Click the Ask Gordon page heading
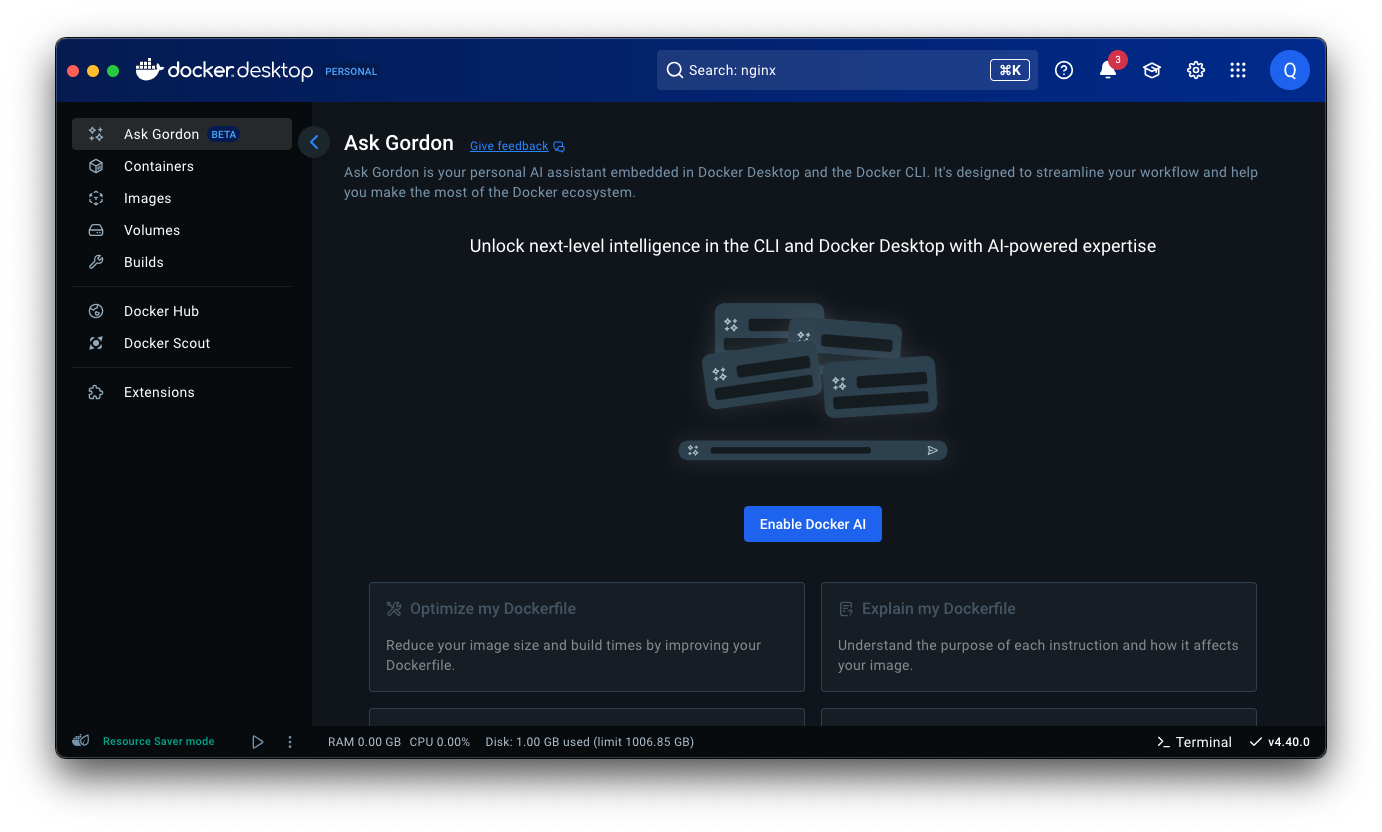The width and height of the screenshot is (1382, 832). 399,143
